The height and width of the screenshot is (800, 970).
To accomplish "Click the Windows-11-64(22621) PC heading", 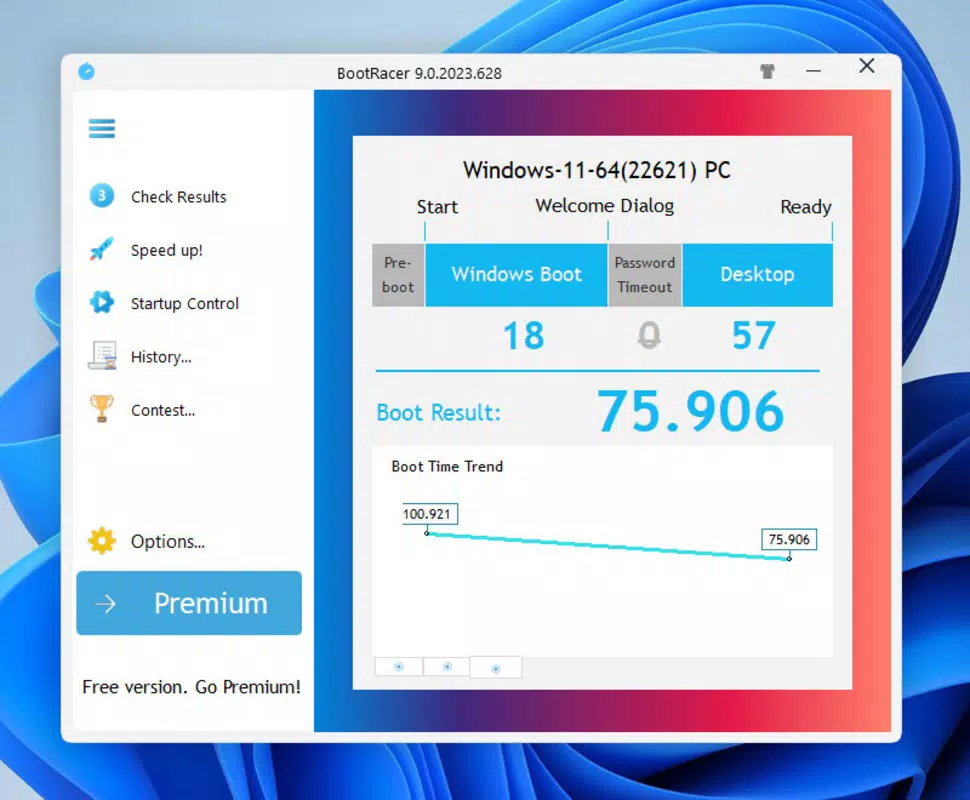I will tap(597, 170).
